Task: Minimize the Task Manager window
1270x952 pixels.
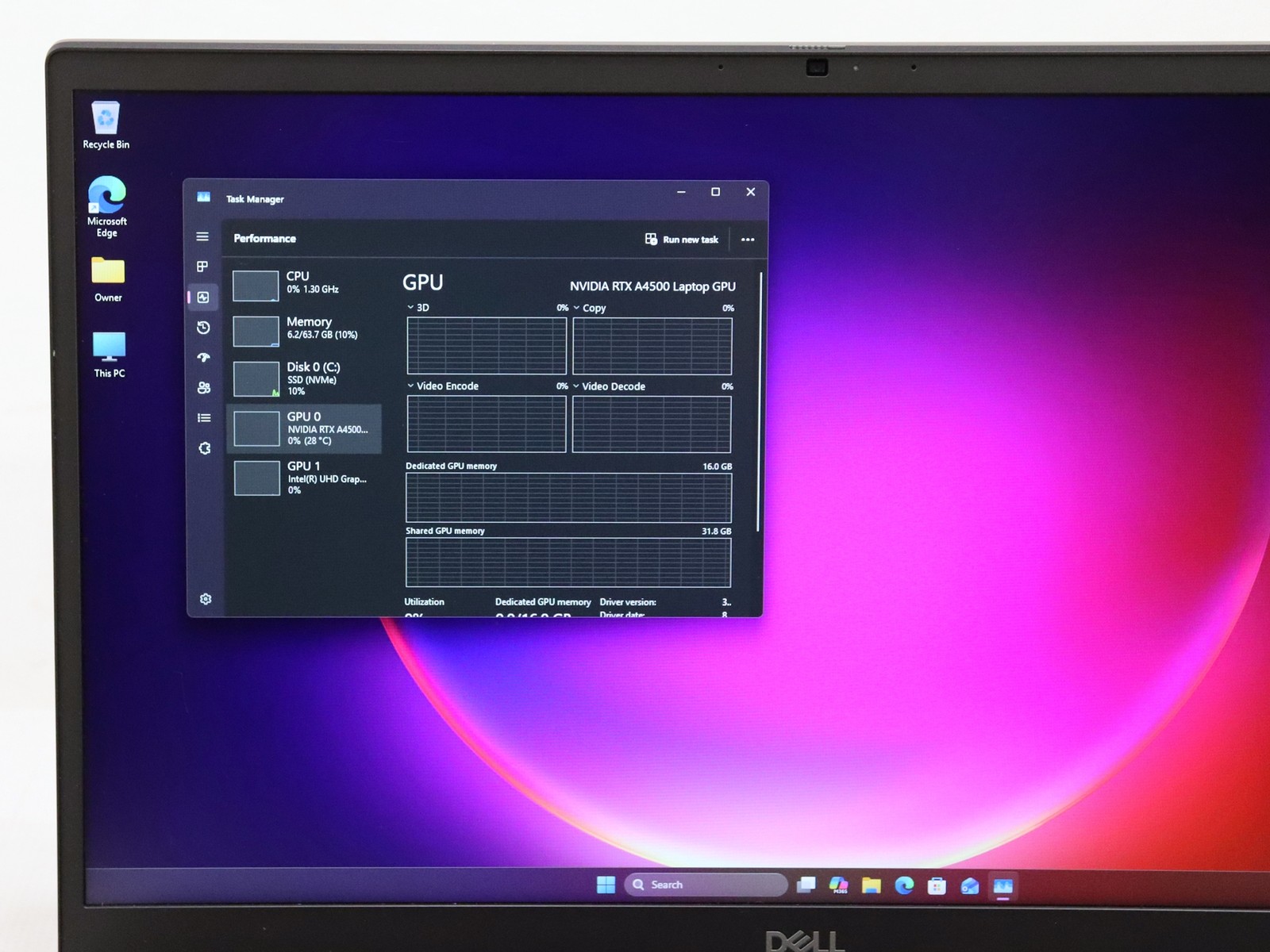Action: pyautogui.click(x=681, y=192)
